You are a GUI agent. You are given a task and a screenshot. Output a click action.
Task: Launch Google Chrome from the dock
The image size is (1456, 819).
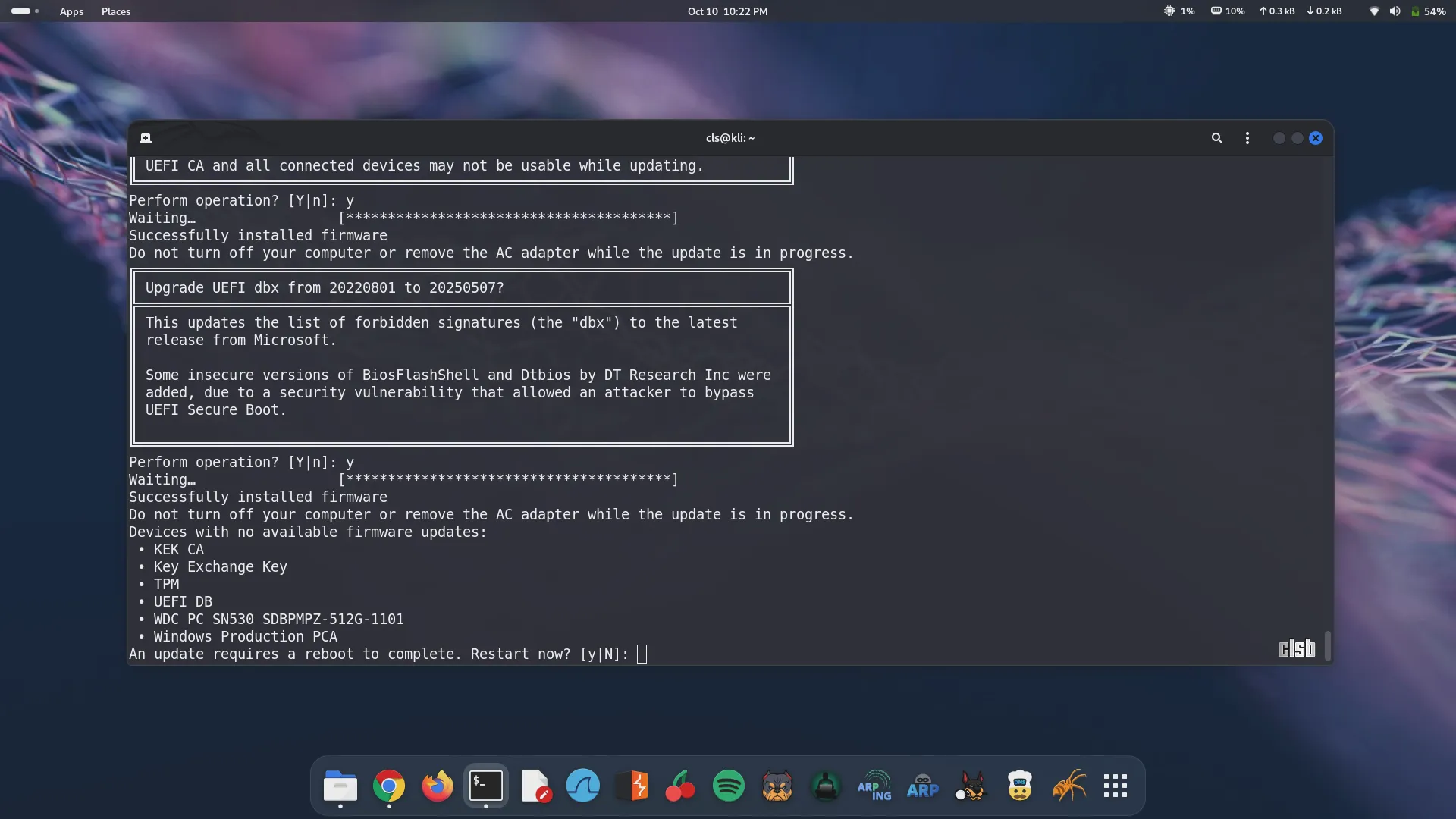tap(389, 786)
